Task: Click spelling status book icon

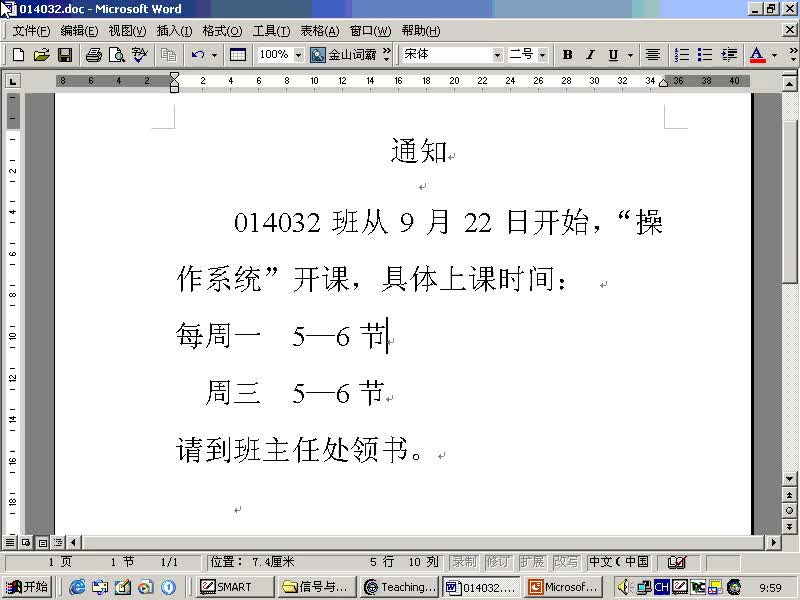Action: point(677,562)
